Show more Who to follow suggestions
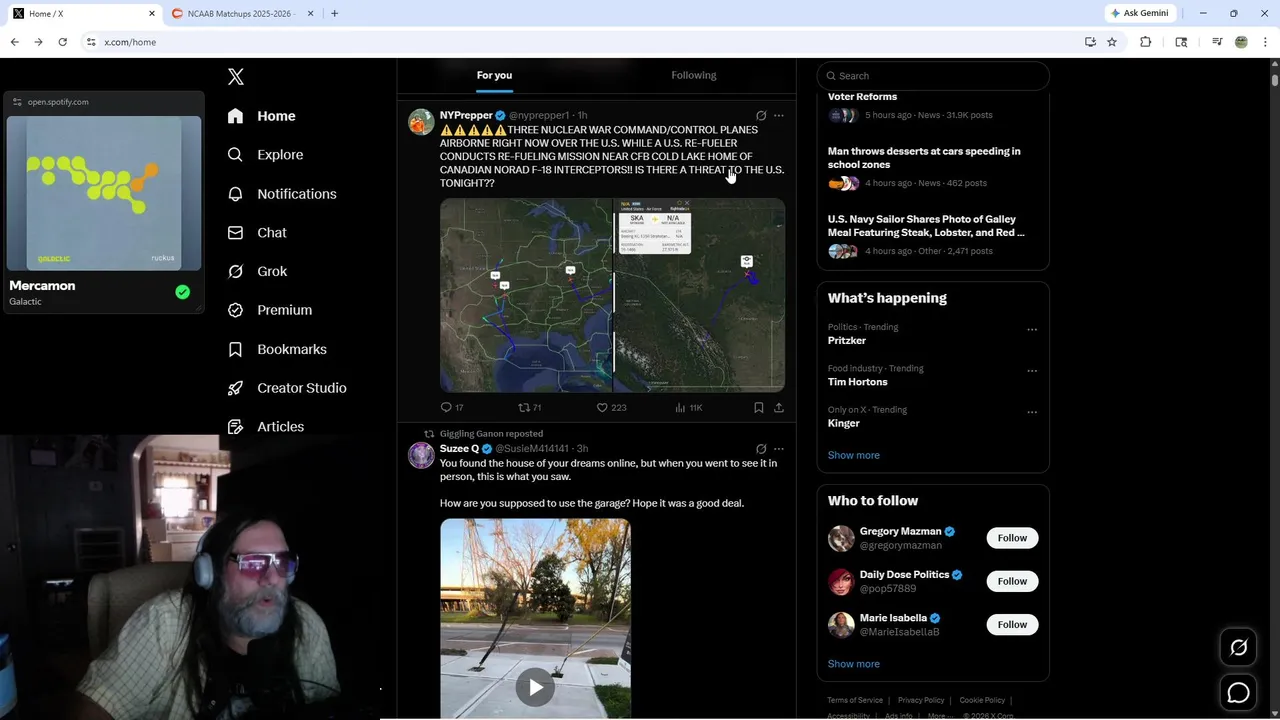The image size is (1280, 720). (x=853, y=664)
